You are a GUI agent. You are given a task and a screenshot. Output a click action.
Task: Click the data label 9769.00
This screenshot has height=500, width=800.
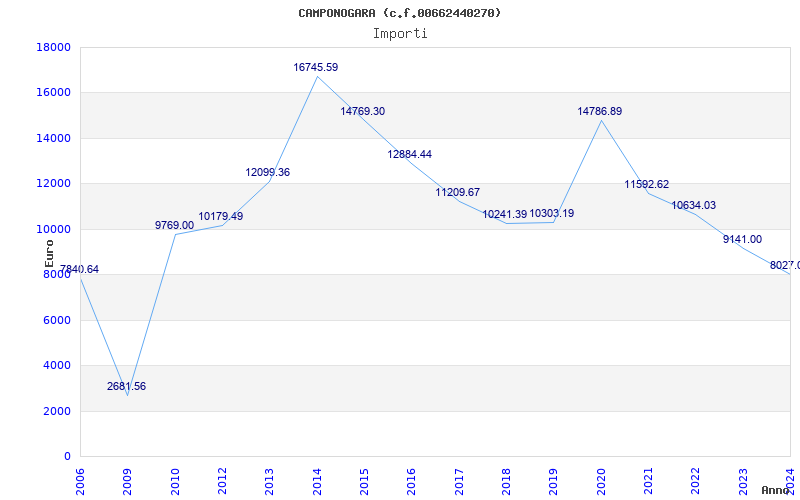point(174,225)
